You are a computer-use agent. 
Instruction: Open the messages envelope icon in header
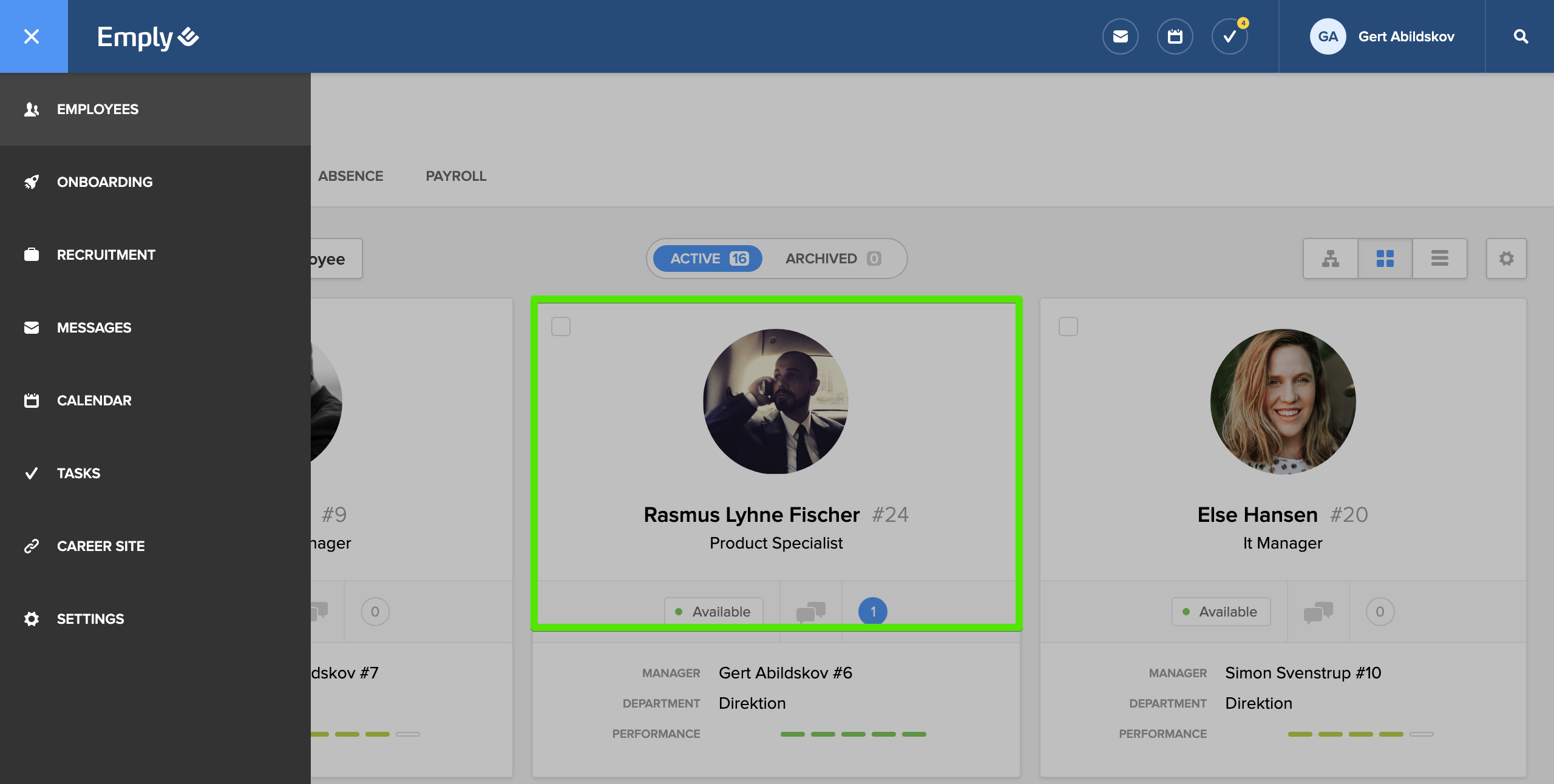point(1120,36)
